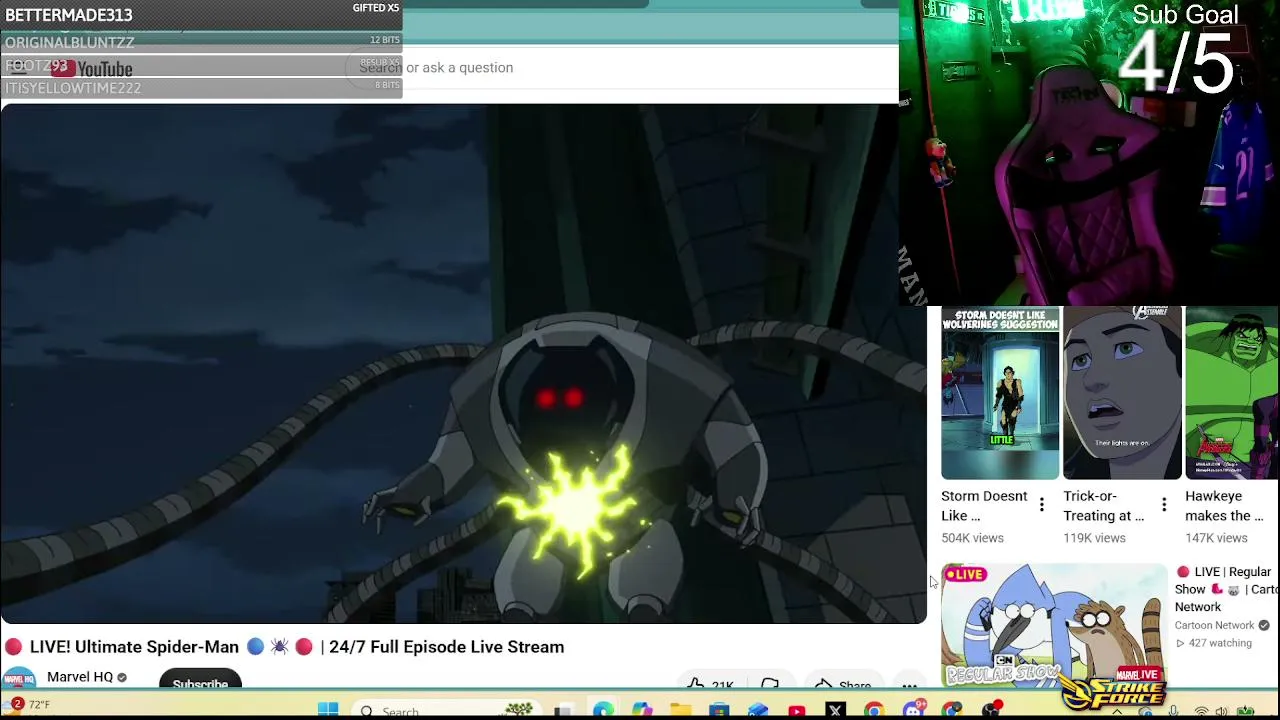
Task: Open the YouTube home logo
Action: click(x=92, y=68)
